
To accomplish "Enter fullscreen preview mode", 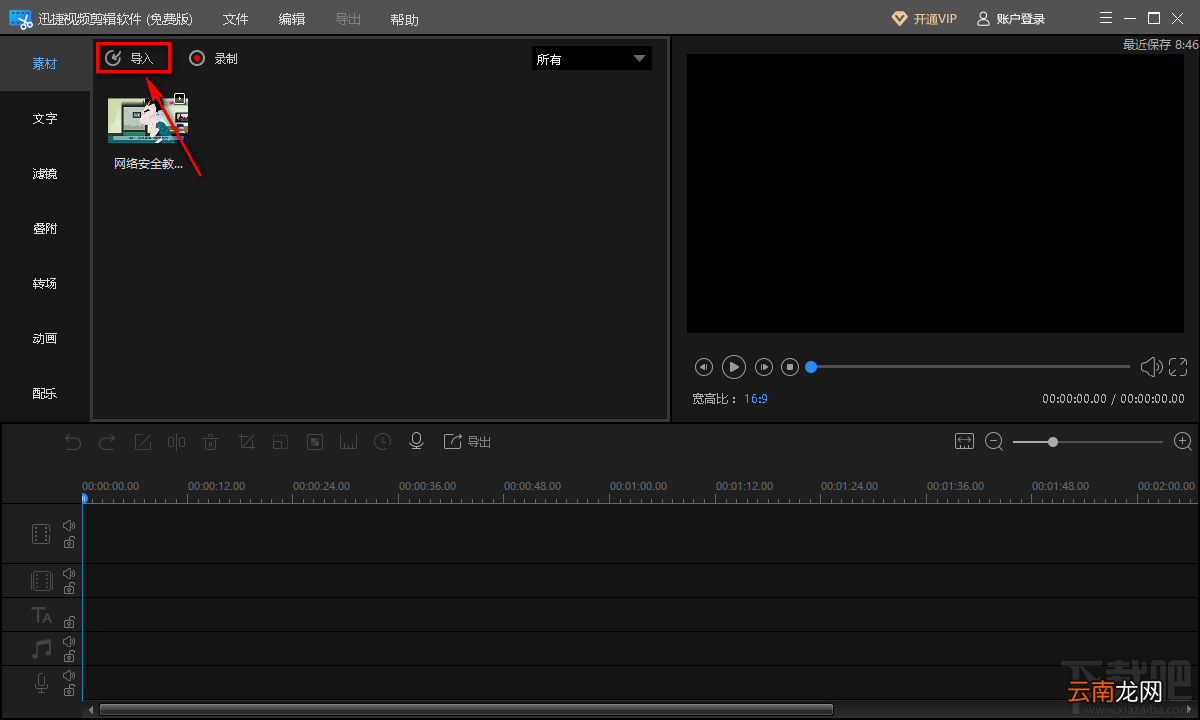I will point(1178,367).
